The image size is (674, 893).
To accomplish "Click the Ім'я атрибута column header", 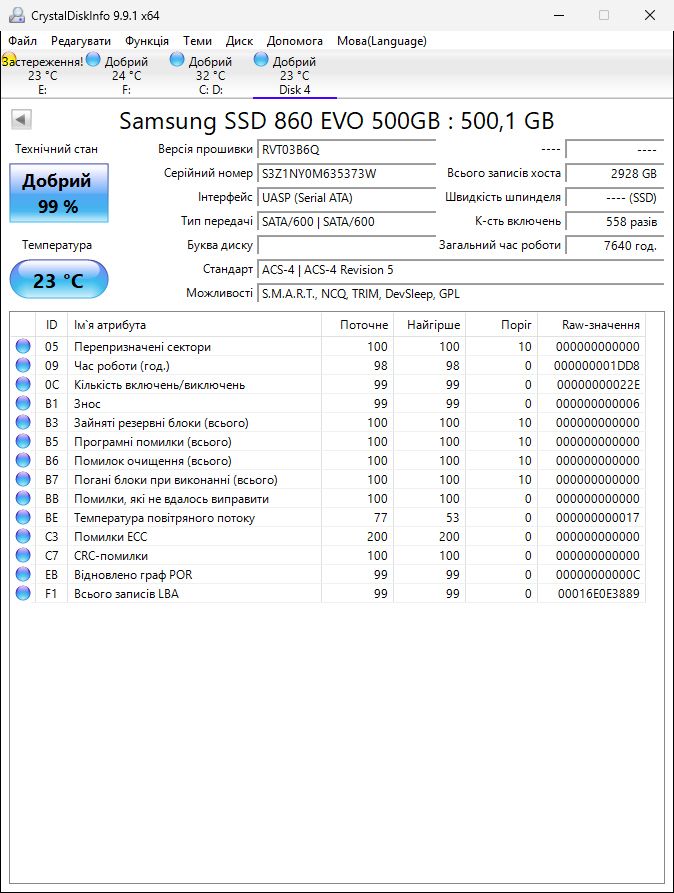I will 194,325.
